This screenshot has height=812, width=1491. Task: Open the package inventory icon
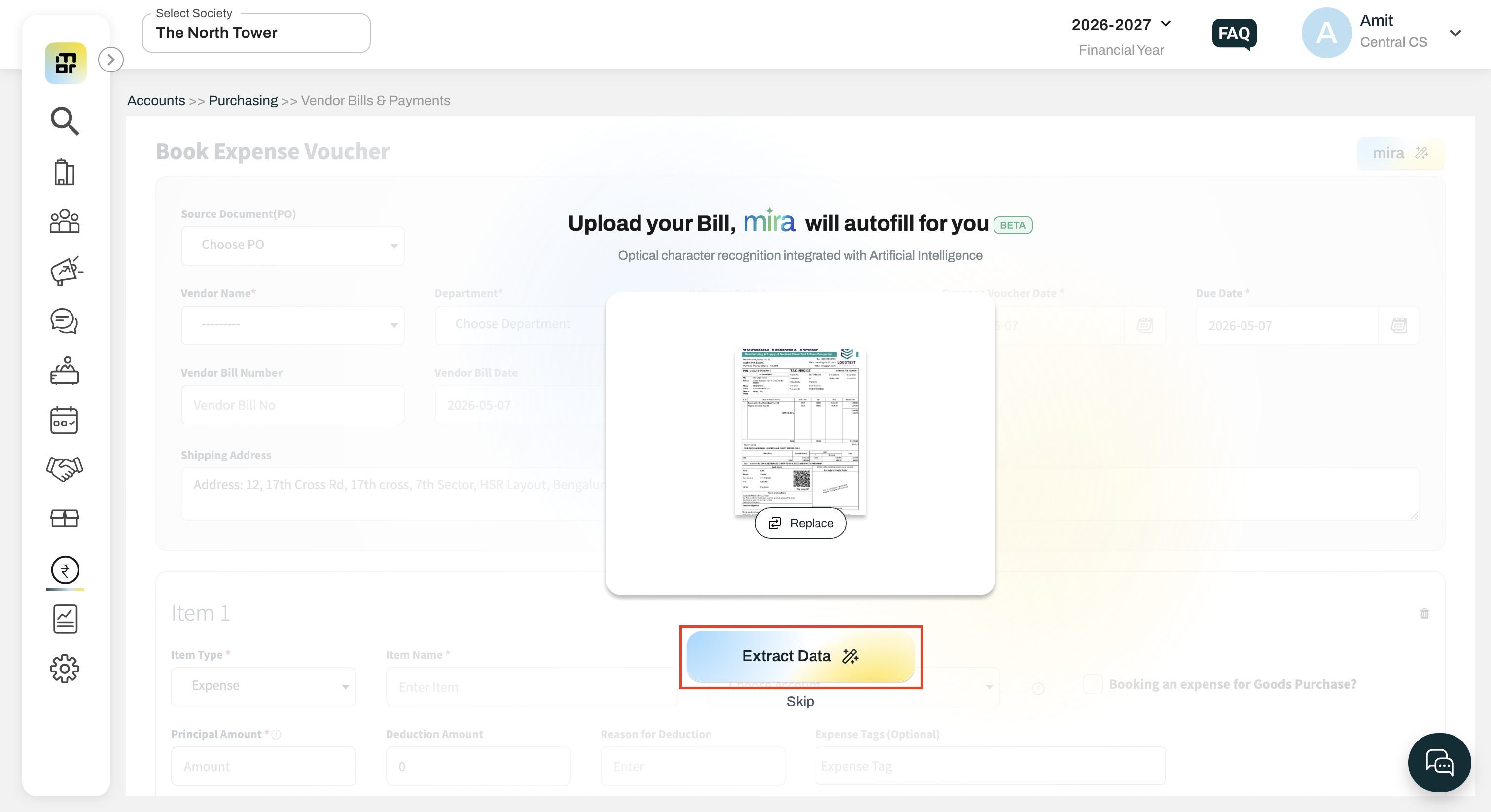[x=65, y=518]
